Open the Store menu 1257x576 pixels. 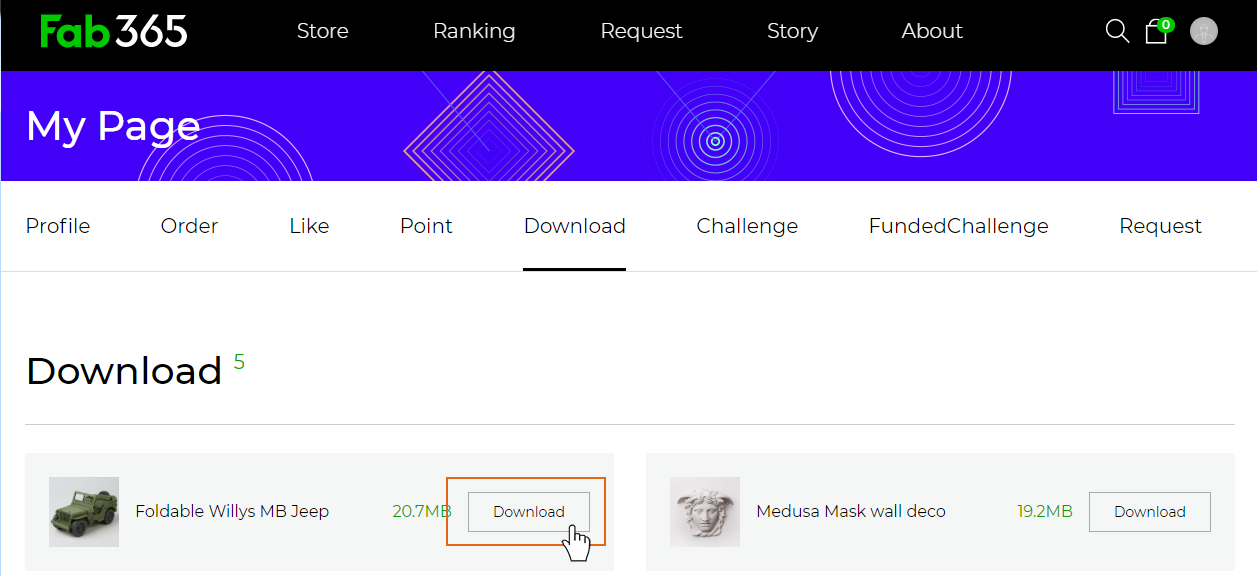322,31
